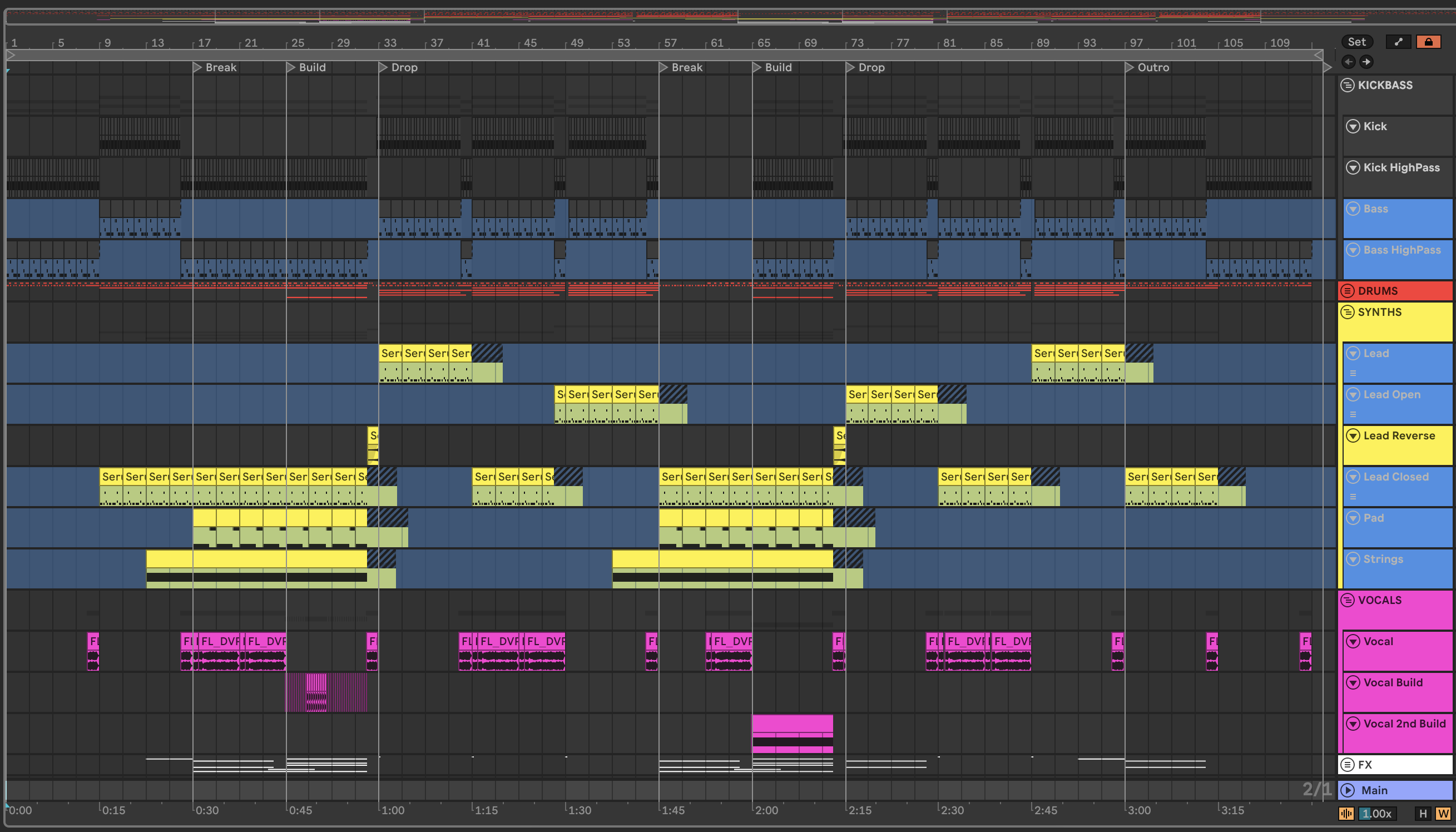Image resolution: width=1456 pixels, height=832 pixels.
Task: Select the DRUMS group track header
Action: 1395,291
